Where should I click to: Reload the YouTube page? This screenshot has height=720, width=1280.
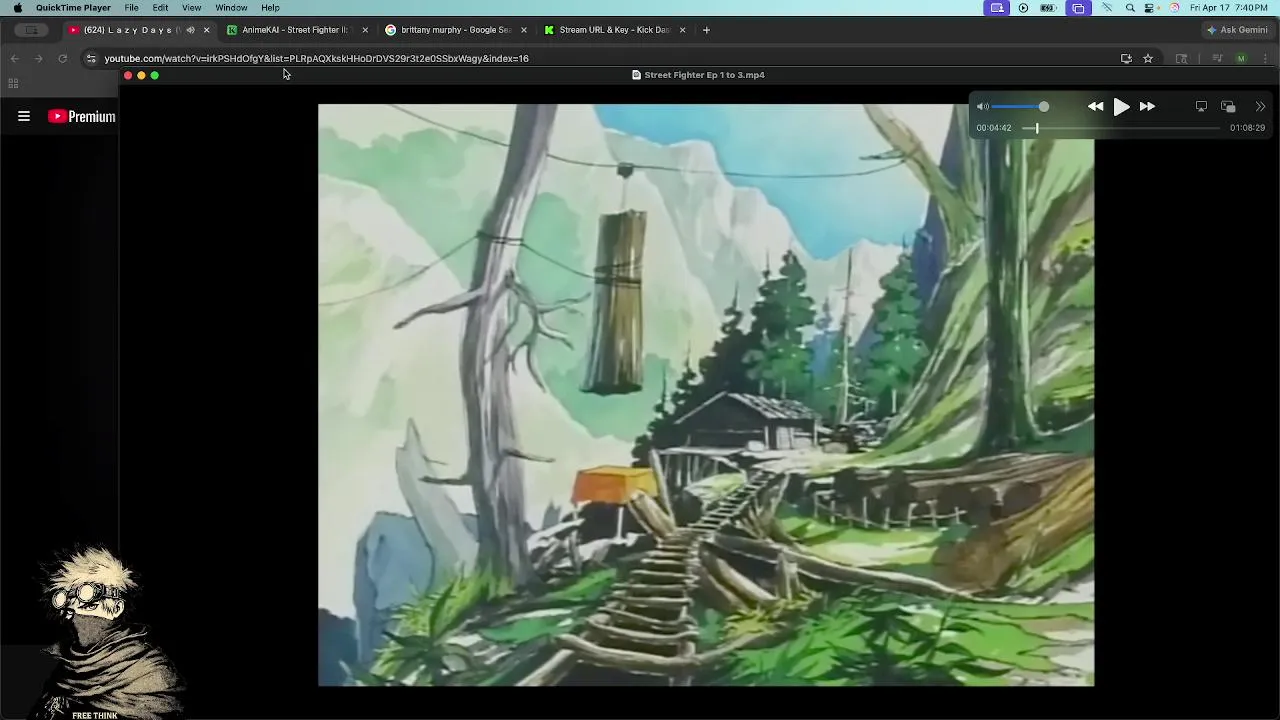(62, 58)
